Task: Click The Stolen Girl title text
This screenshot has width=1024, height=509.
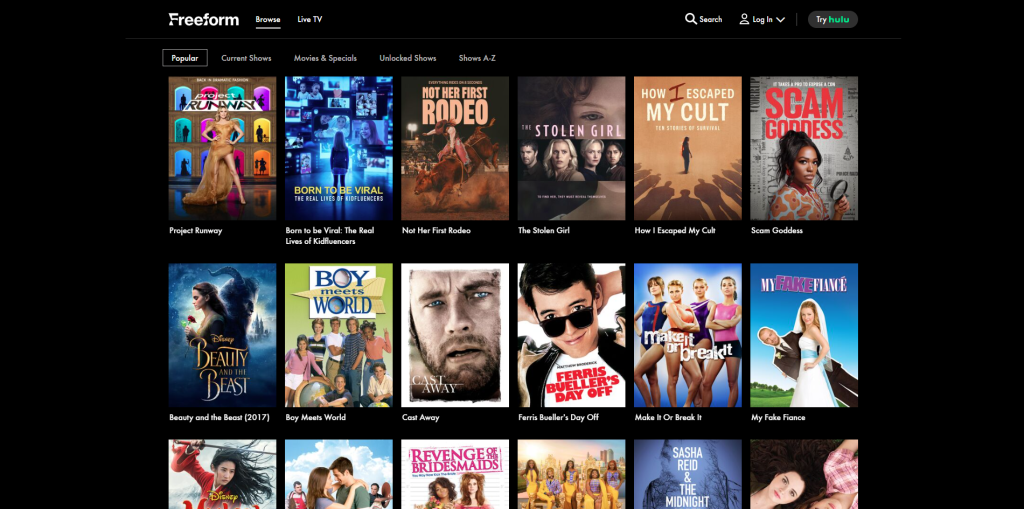Action: tap(544, 231)
